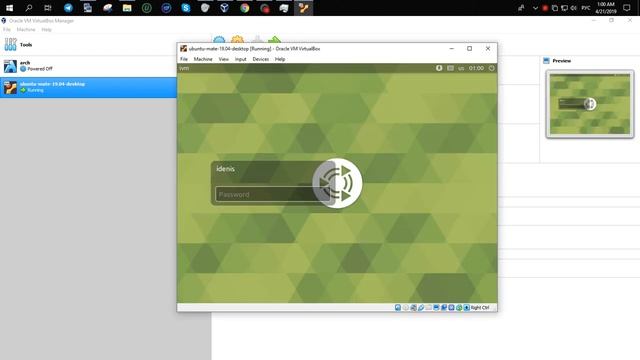Image resolution: width=640 pixels, height=360 pixels.
Task: Switch keyboard language indicator in tray
Action: coord(586,8)
